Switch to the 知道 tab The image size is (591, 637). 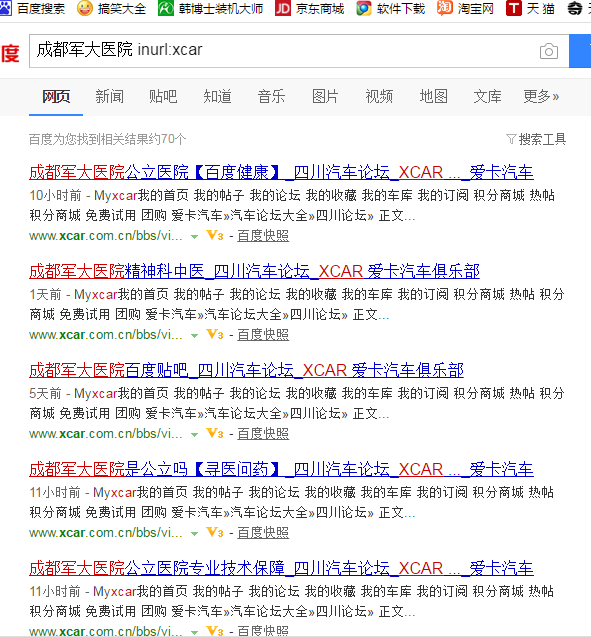coord(217,96)
